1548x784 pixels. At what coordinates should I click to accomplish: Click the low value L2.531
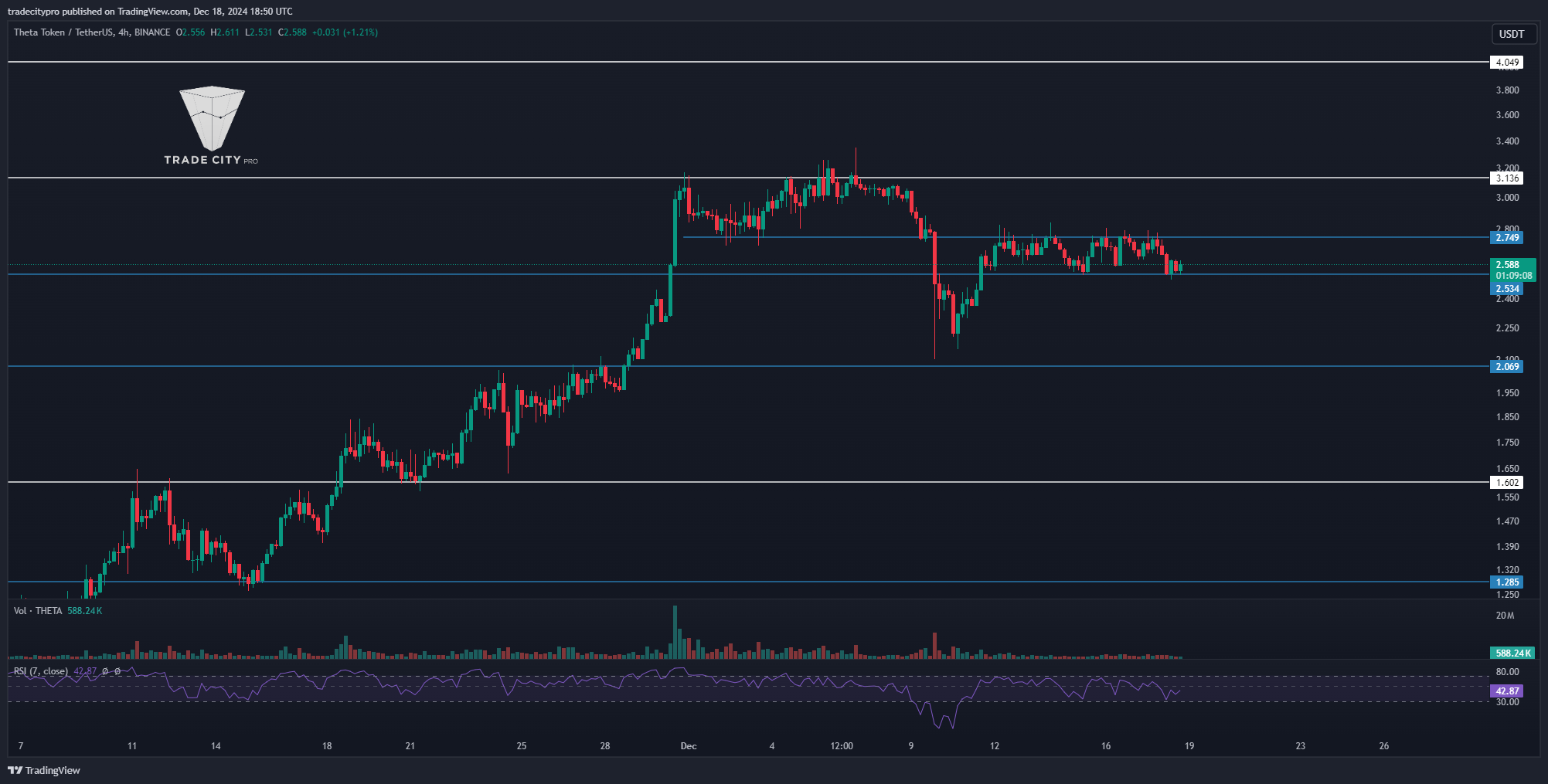pyautogui.click(x=259, y=32)
